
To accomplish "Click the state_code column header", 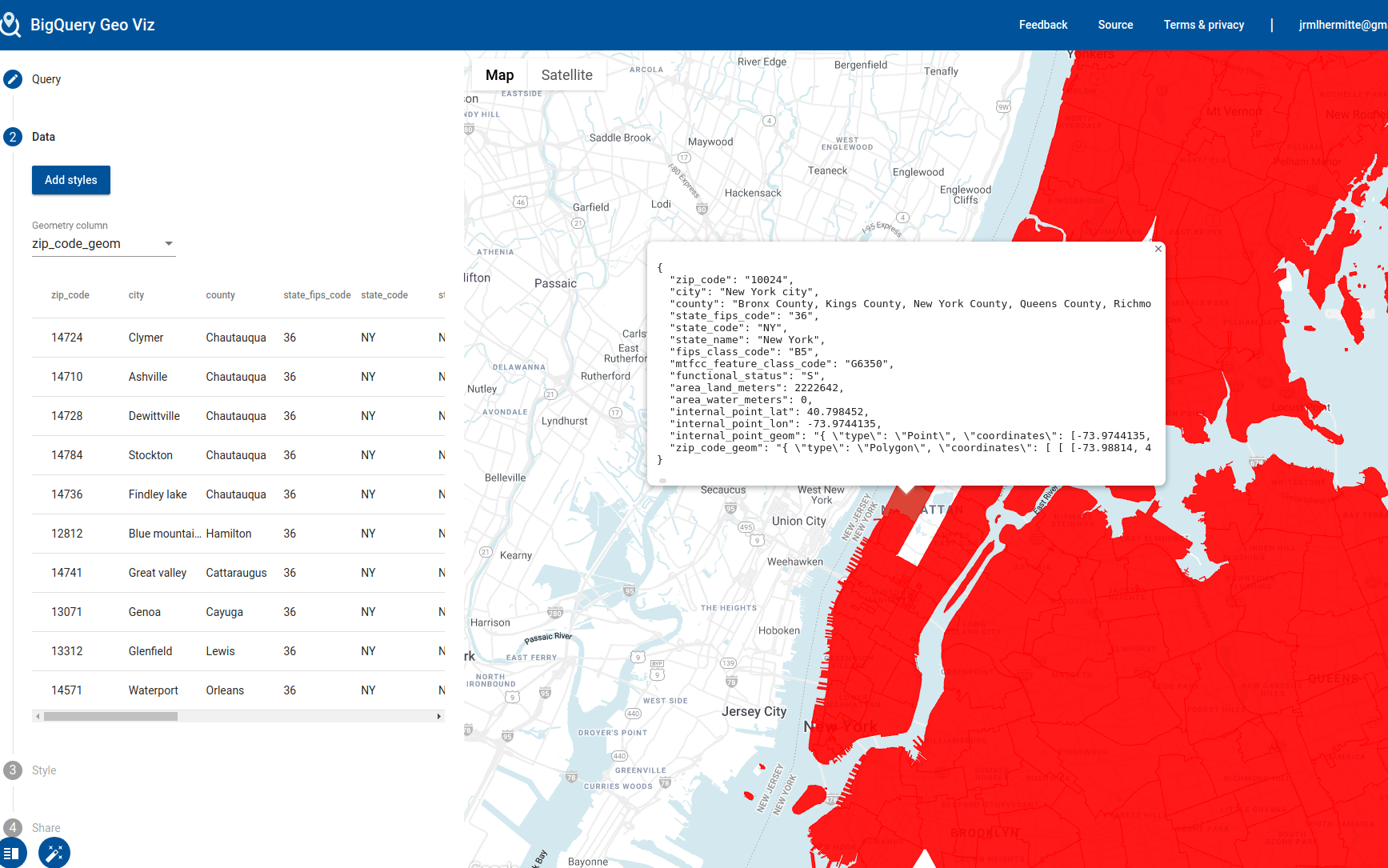I will 384,295.
